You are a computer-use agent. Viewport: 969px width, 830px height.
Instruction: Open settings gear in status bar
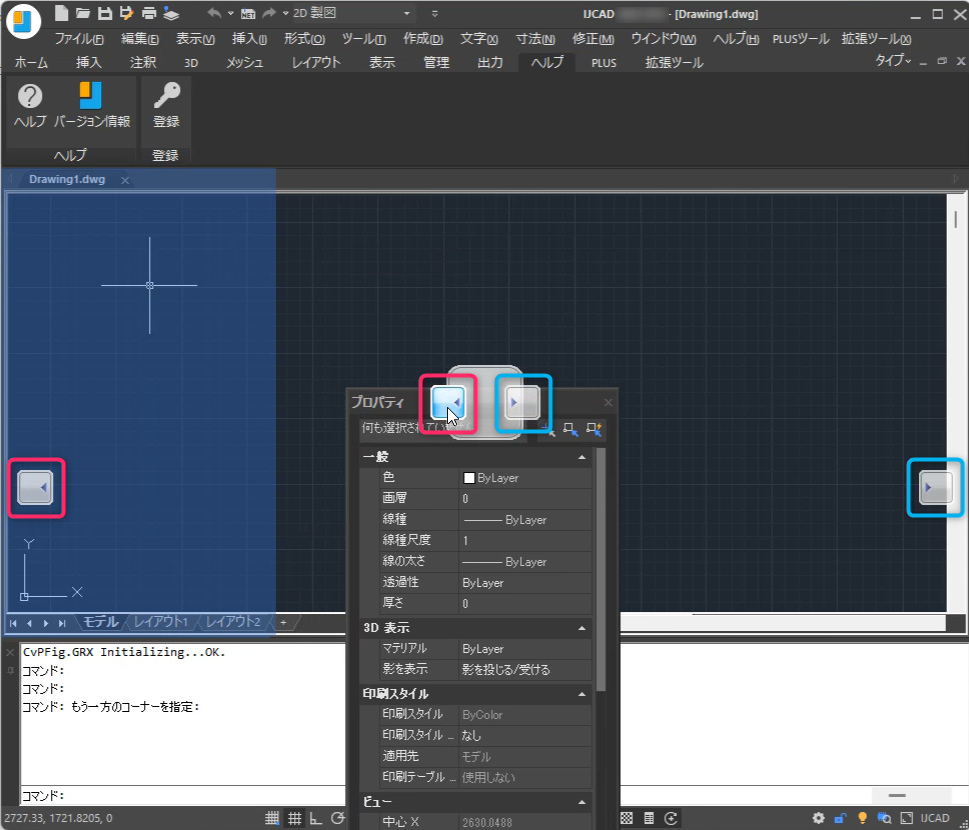click(818, 818)
